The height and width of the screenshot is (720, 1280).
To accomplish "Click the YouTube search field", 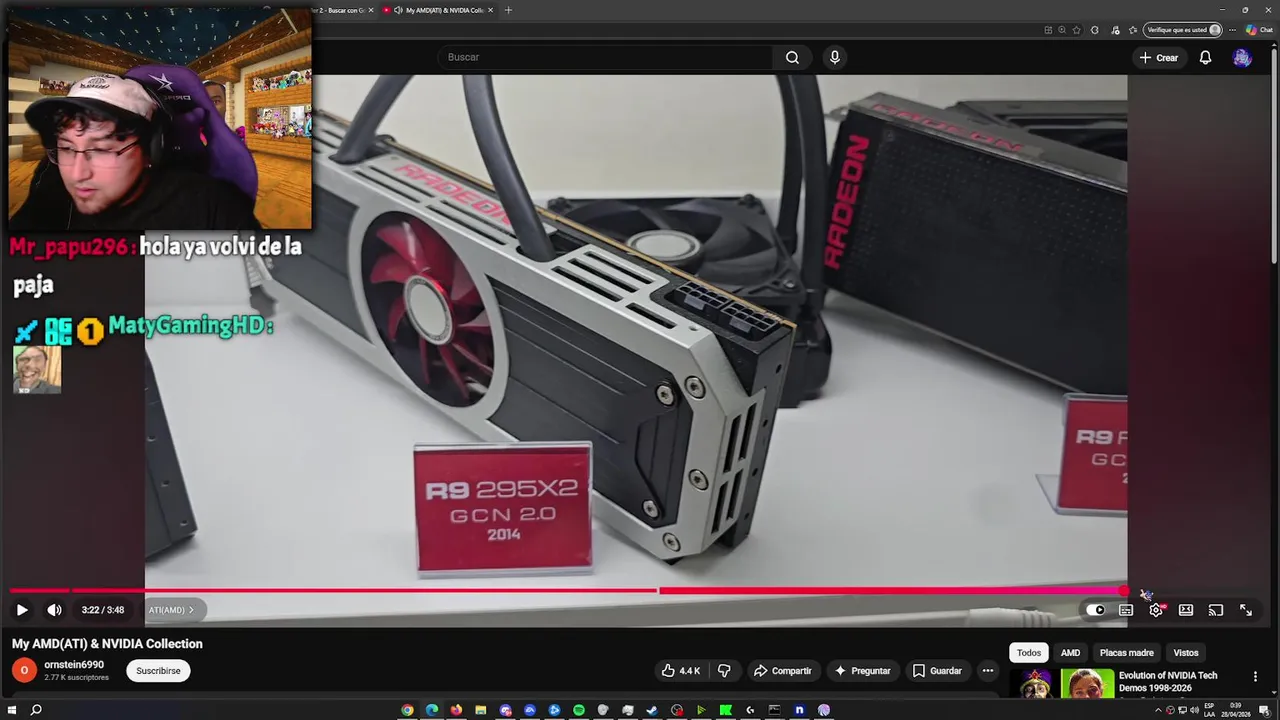I will pyautogui.click(x=605, y=57).
